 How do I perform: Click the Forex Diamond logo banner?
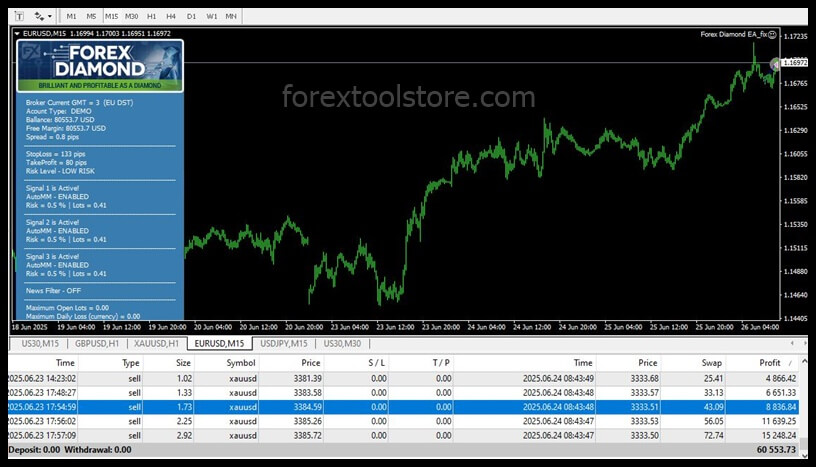click(x=100, y=66)
